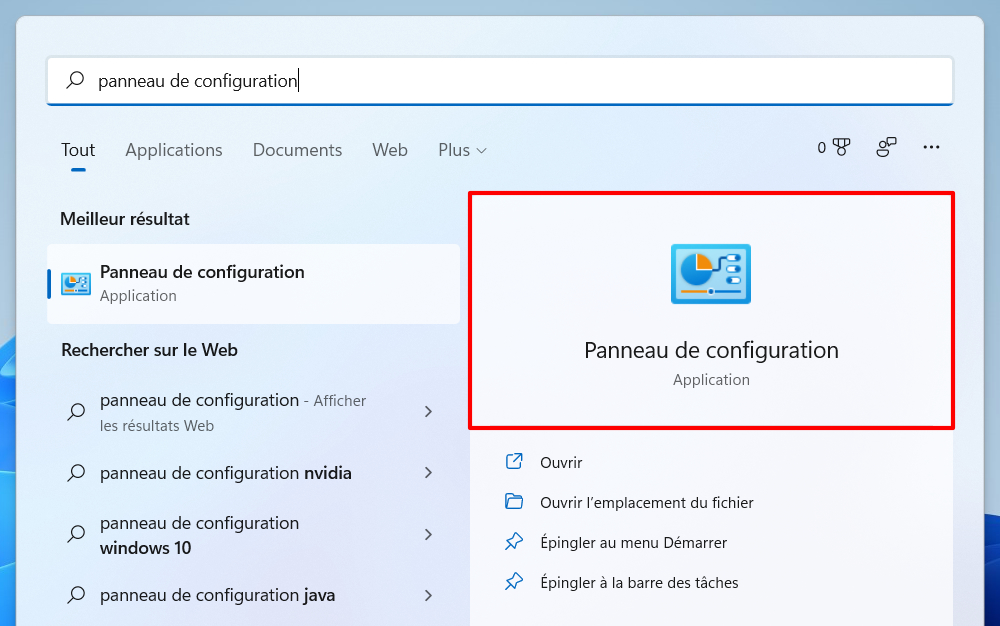Expand arrow for Afficher les résultats Web
1000x626 pixels.
click(x=429, y=412)
